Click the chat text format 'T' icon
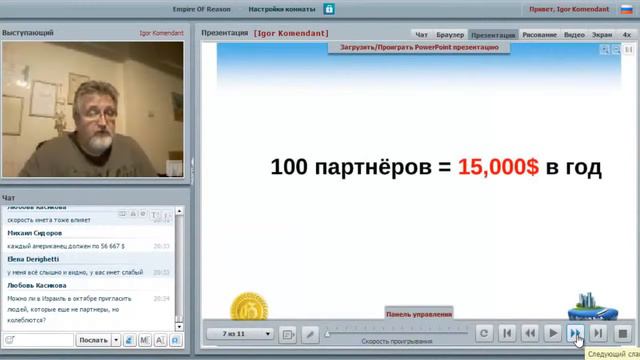The height and width of the screenshot is (360, 640). 155,214
